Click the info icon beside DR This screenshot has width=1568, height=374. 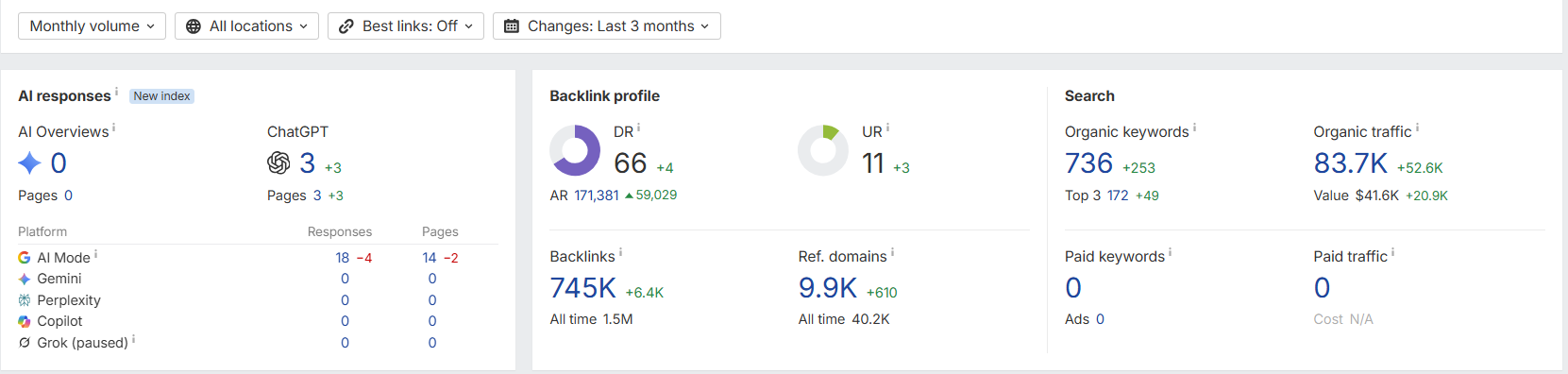tap(638, 127)
